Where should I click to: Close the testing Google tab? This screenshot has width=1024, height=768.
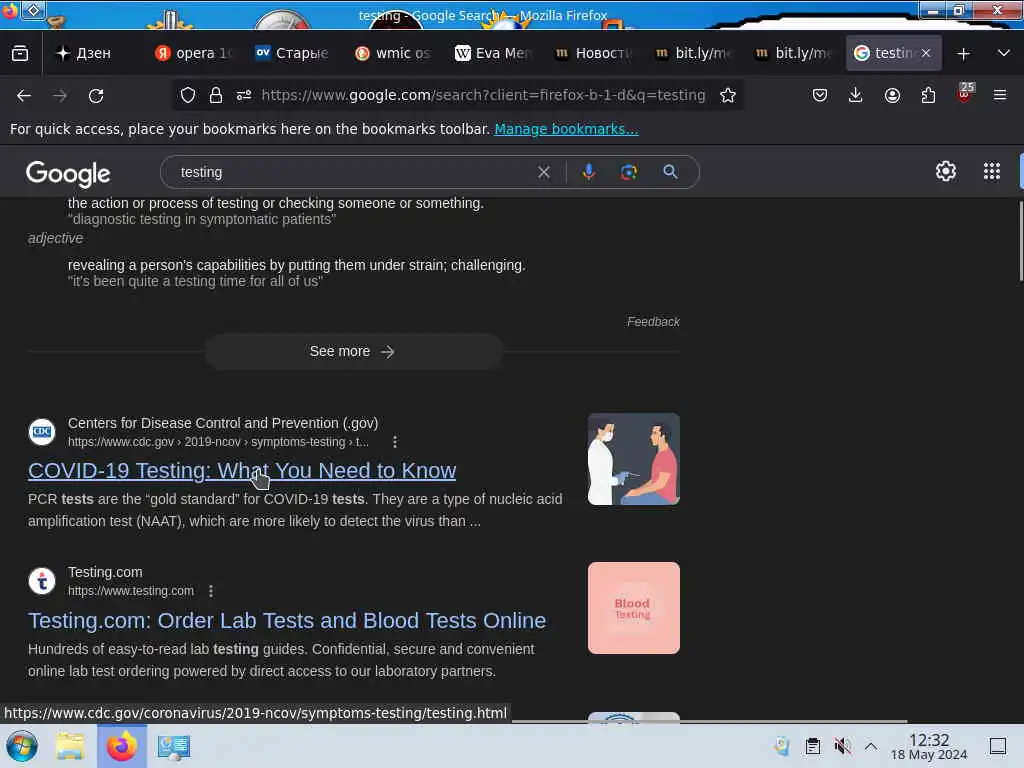(926, 54)
